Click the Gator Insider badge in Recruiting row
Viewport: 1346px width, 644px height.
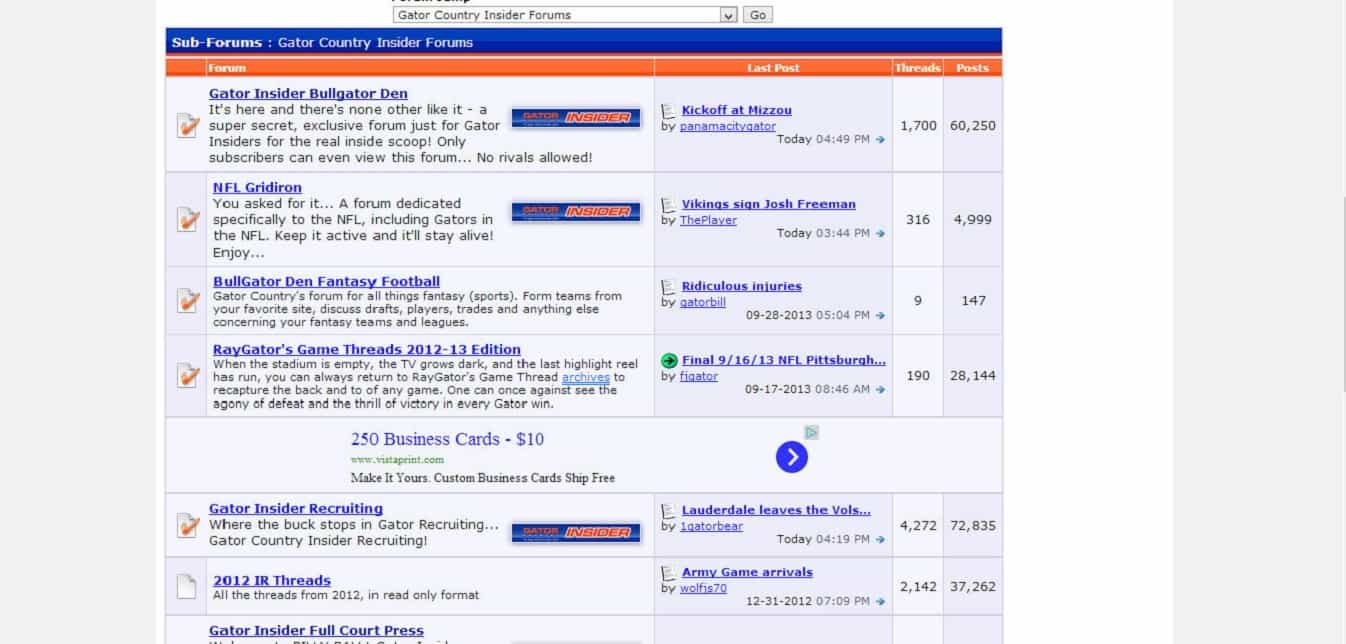576,533
